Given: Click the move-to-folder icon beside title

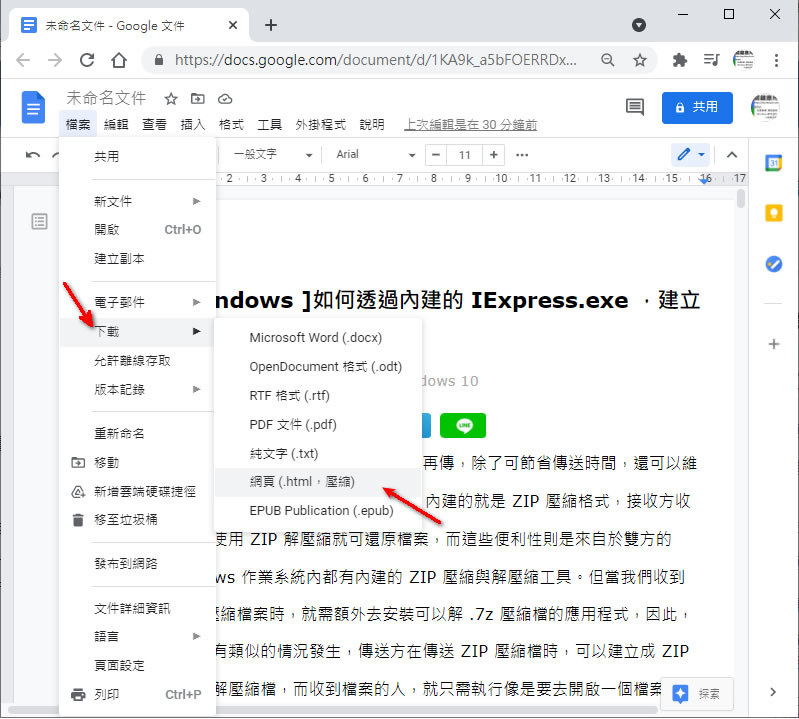Looking at the screenshot, I should coord(198,98).
